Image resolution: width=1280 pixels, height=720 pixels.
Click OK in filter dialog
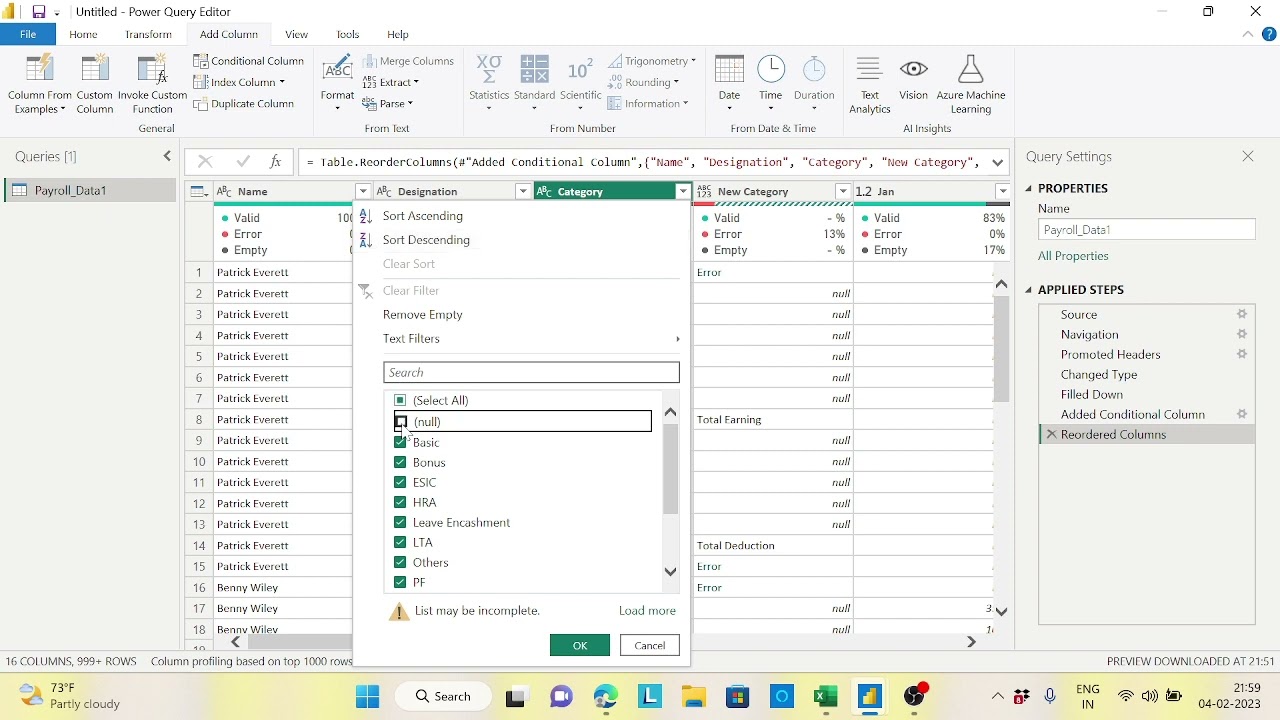pos(580,646)
